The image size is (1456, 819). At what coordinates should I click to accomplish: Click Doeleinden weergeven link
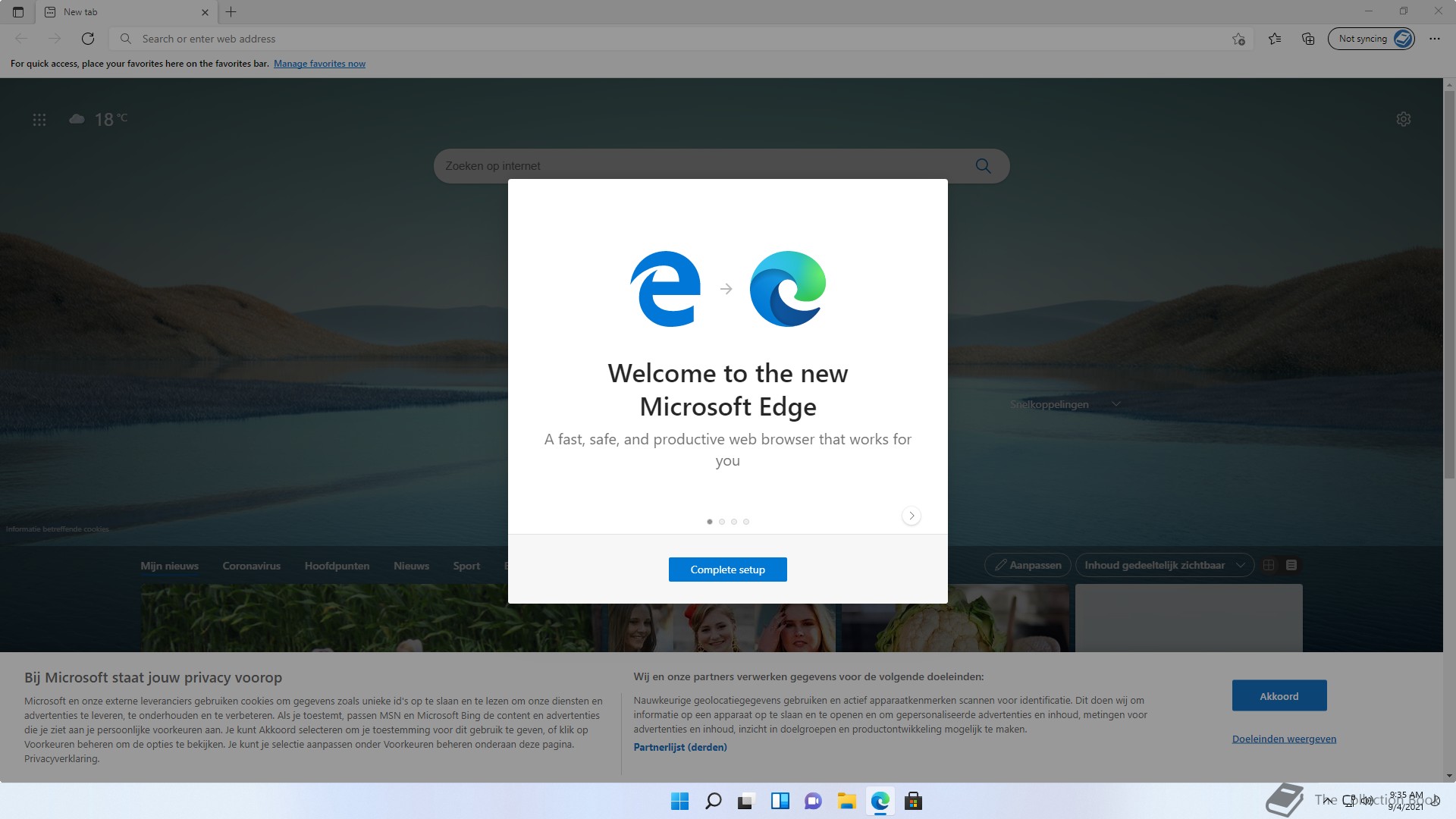coord(1284,739)
